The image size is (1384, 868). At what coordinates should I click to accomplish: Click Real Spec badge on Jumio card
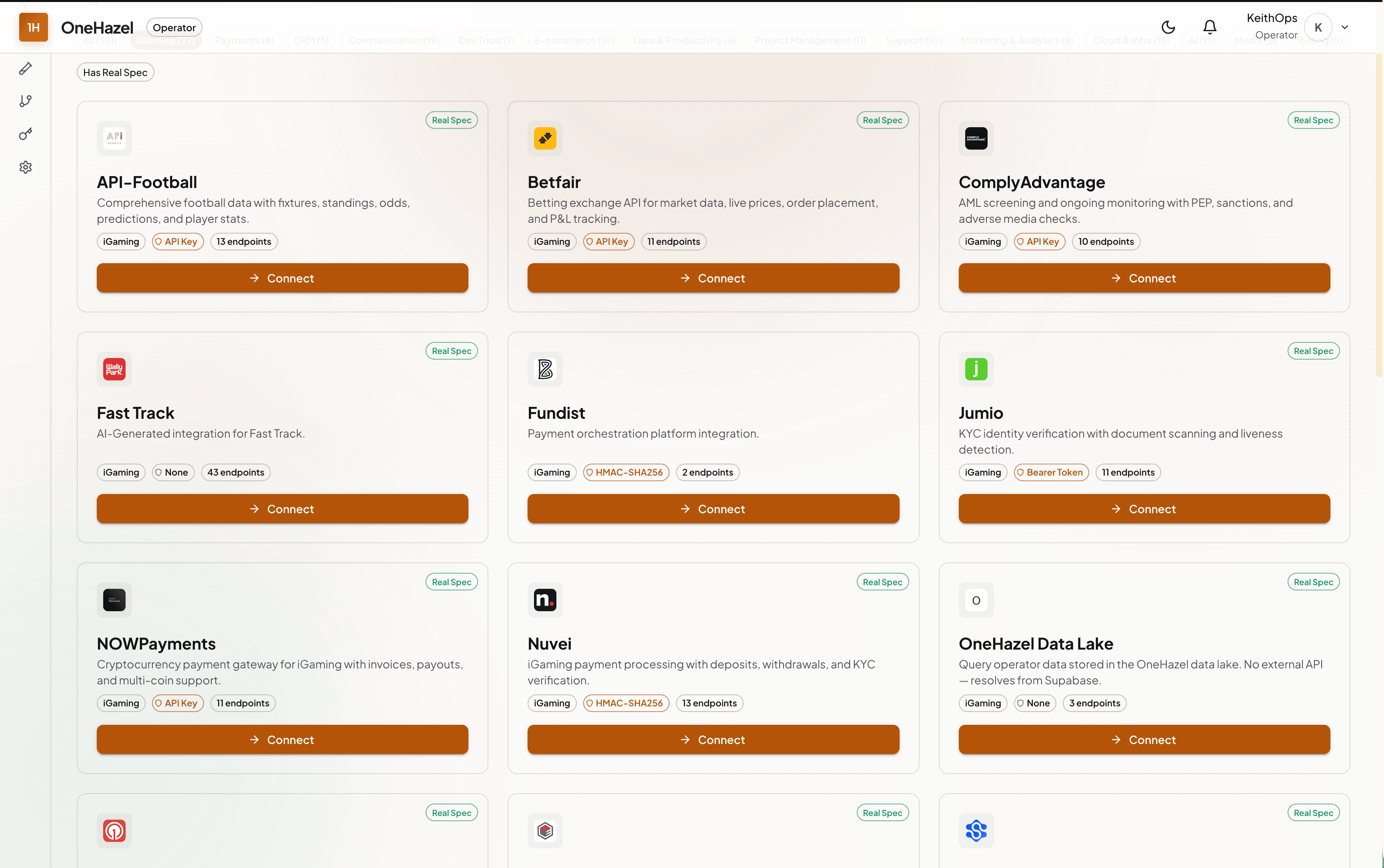click(1313, 351)
